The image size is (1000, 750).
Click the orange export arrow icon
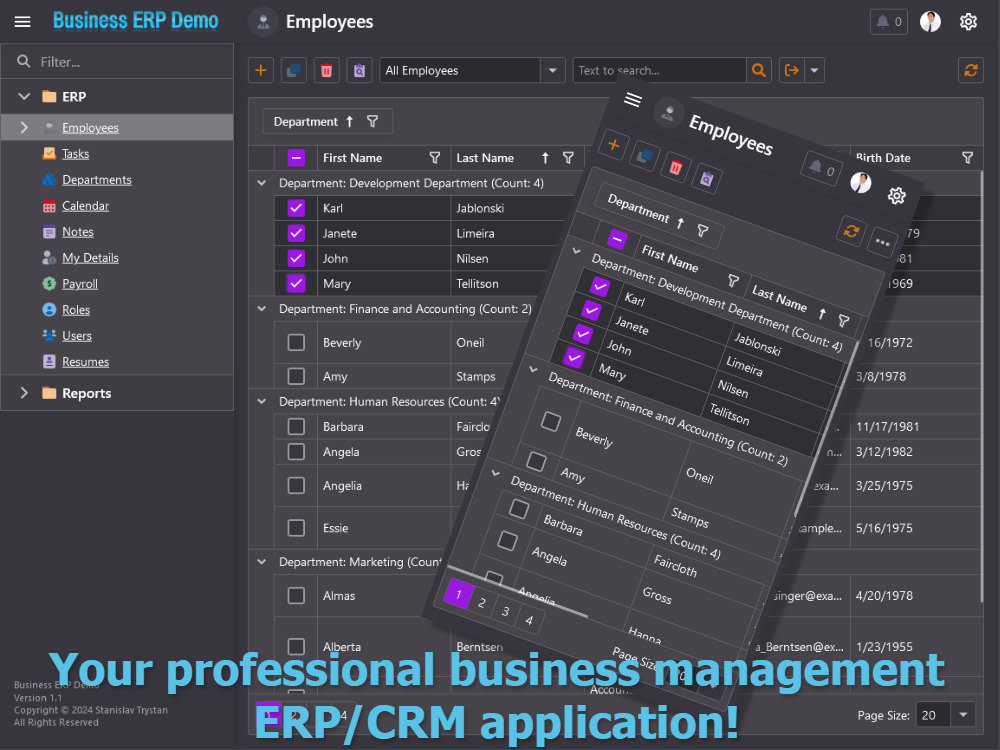click(x=791, y=70)
